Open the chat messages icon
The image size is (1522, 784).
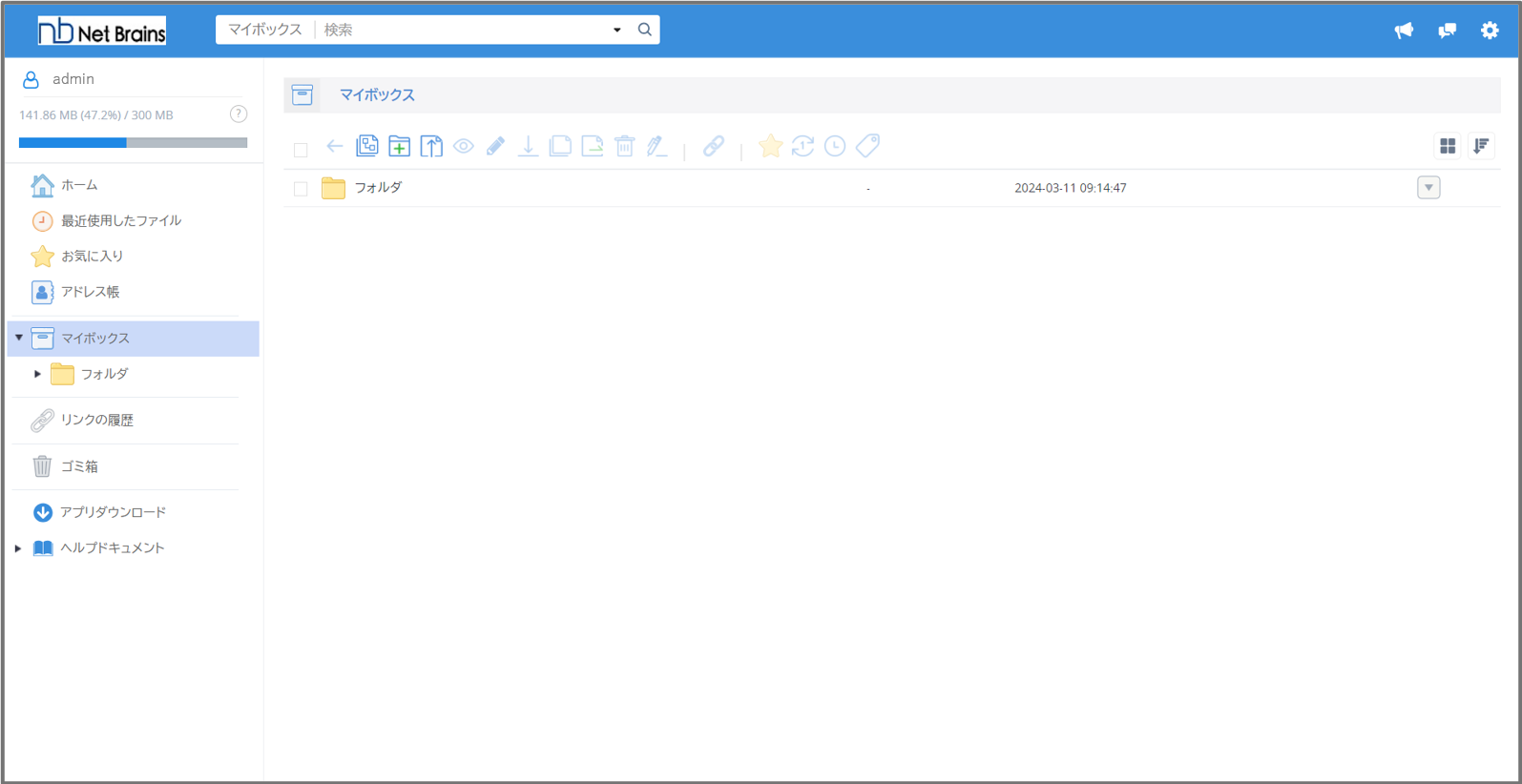[x=1448, y=31]
